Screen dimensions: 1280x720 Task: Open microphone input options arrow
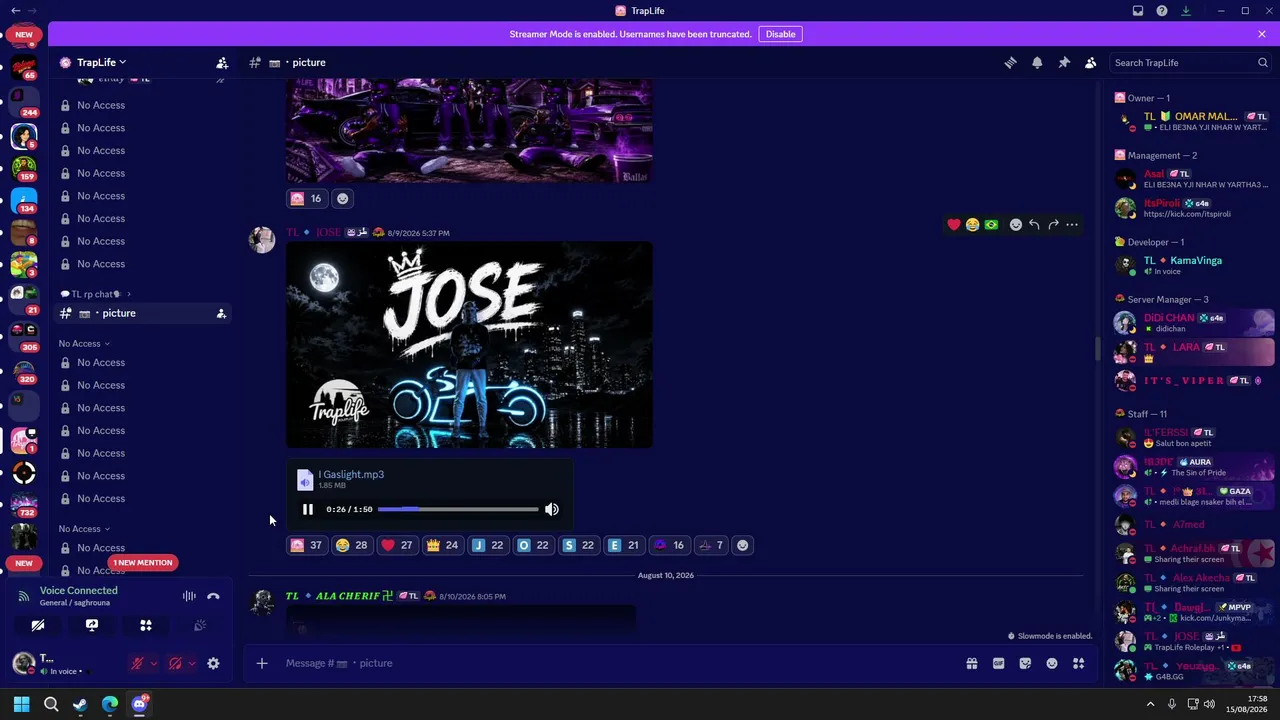[153, 663]
